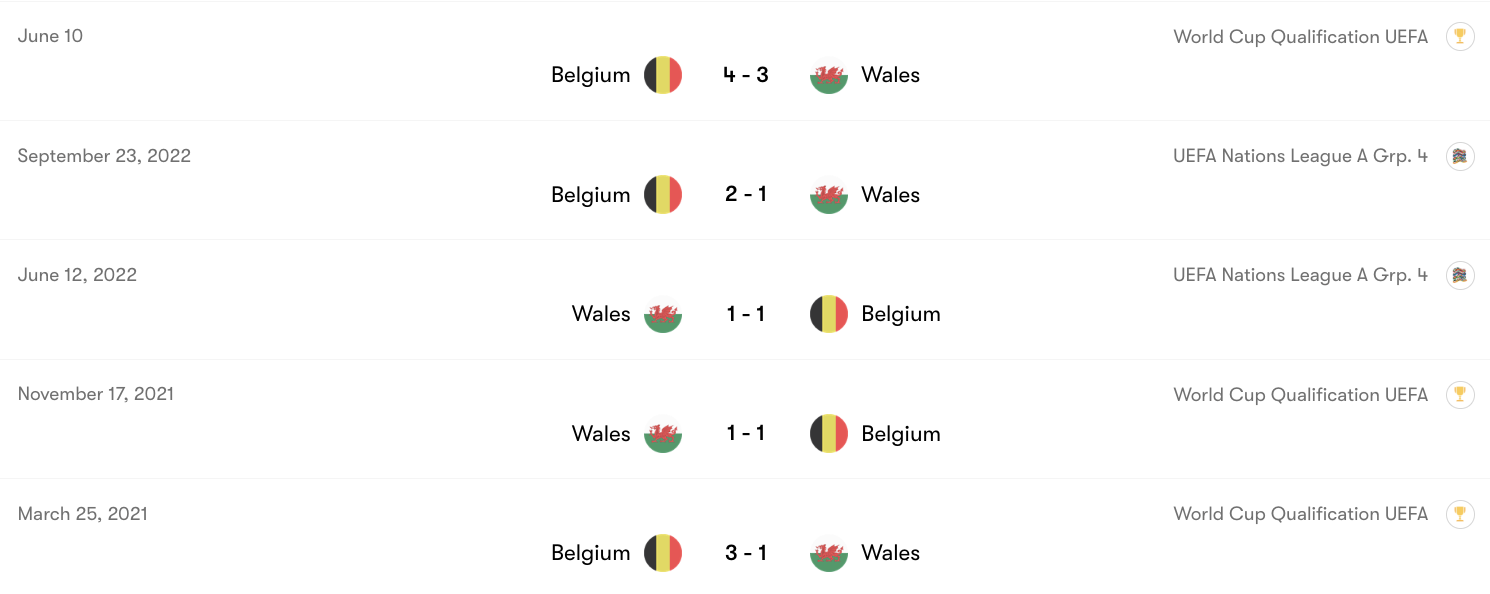Open the 2 - 1 match score
The image size is (1490, 594).
click(746, 195)
